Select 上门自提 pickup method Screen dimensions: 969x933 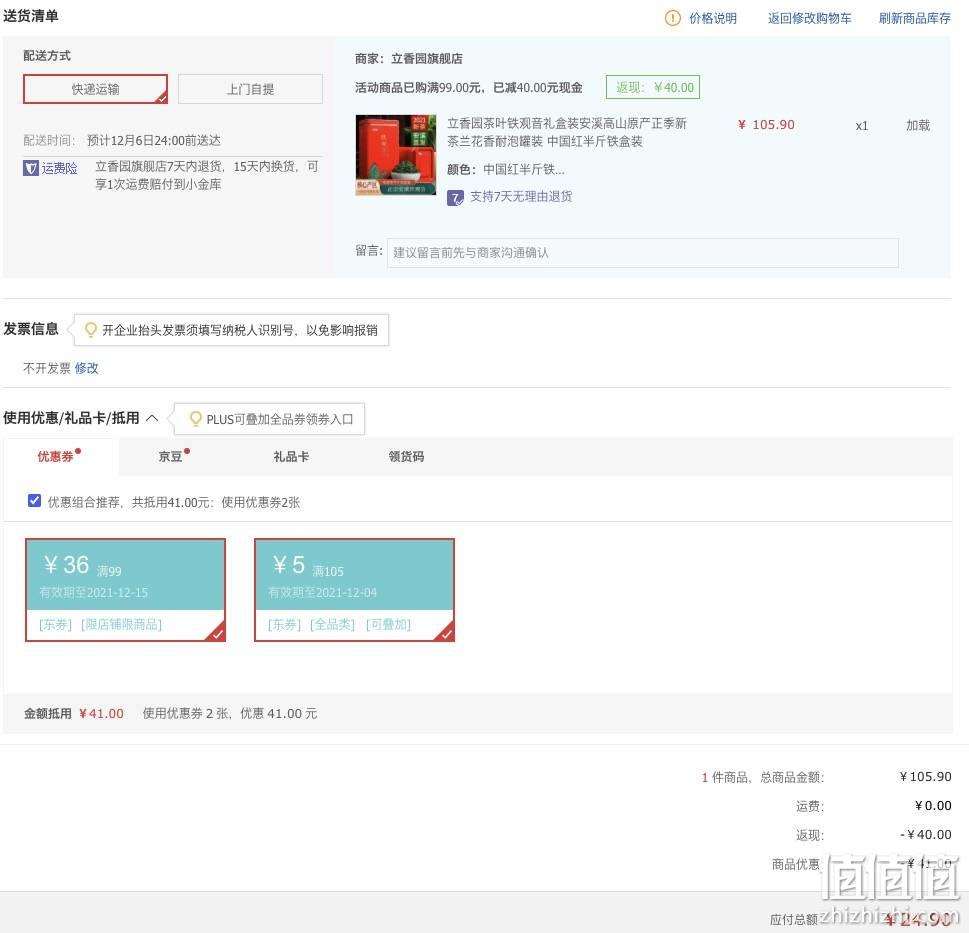[250, 89]
